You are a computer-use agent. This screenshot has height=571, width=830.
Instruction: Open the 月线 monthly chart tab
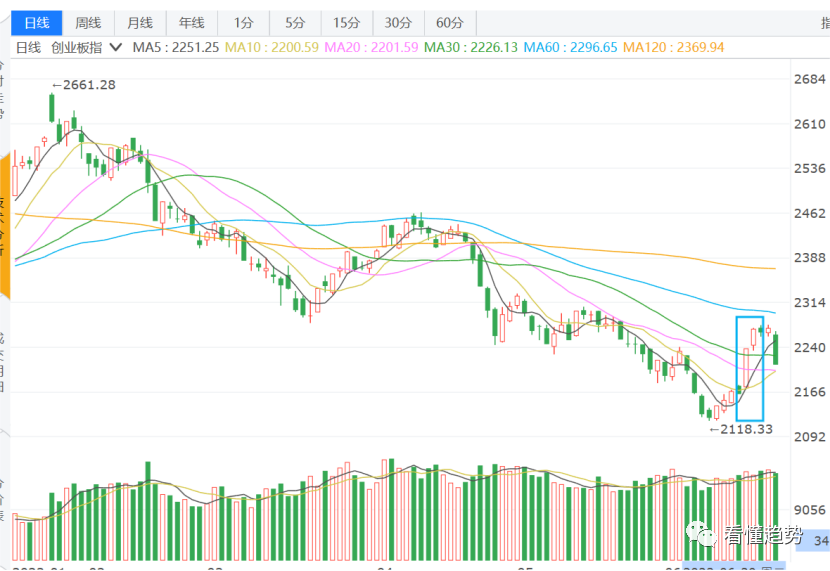coord(140,23)
